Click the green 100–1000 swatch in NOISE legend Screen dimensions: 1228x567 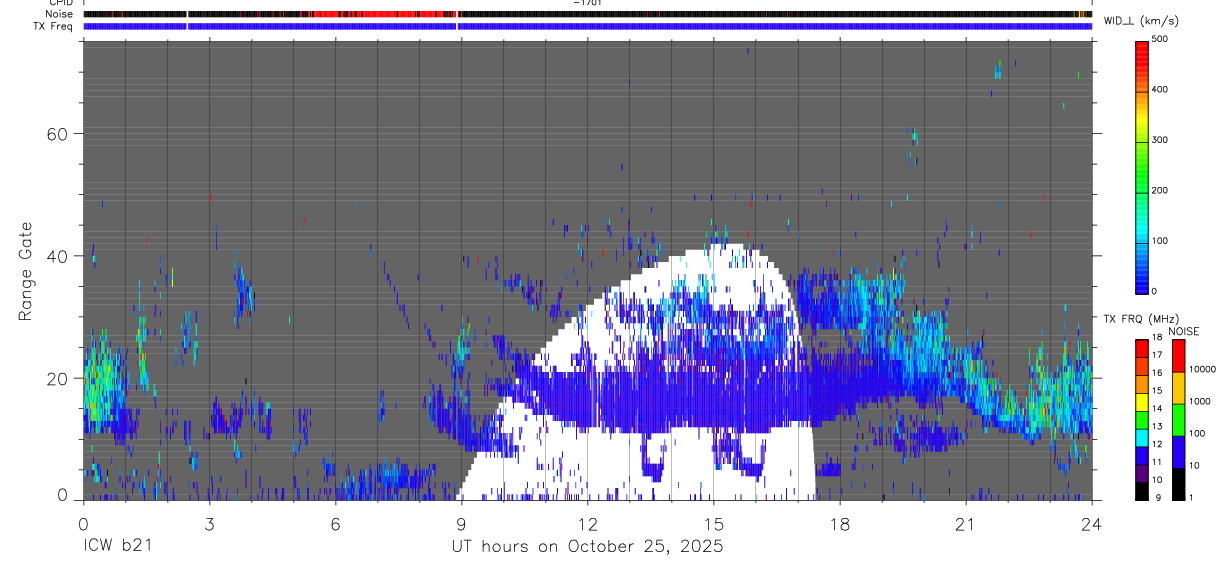[1179, 420]
